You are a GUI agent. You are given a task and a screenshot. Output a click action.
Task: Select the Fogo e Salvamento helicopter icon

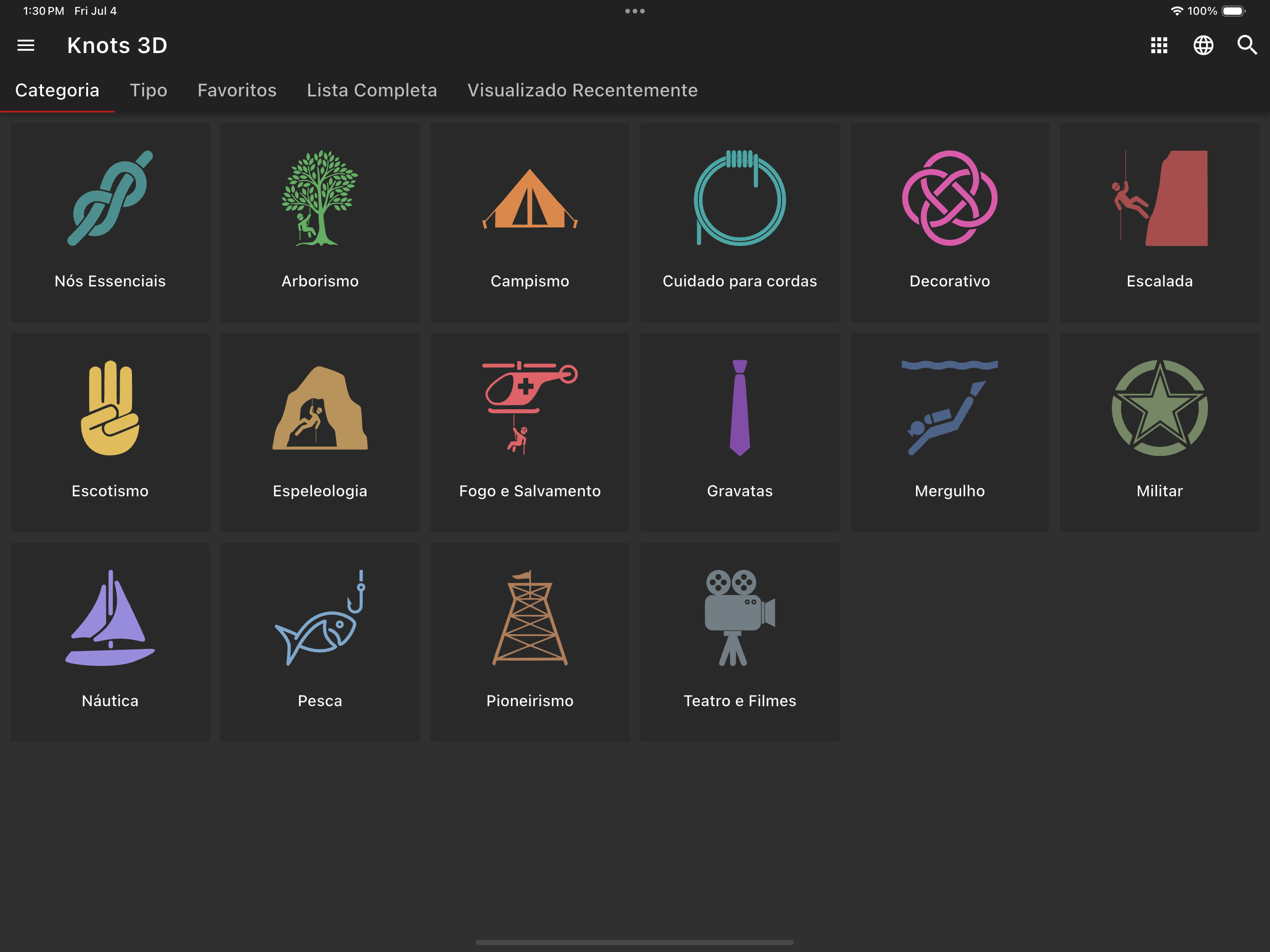coord(529,407)
